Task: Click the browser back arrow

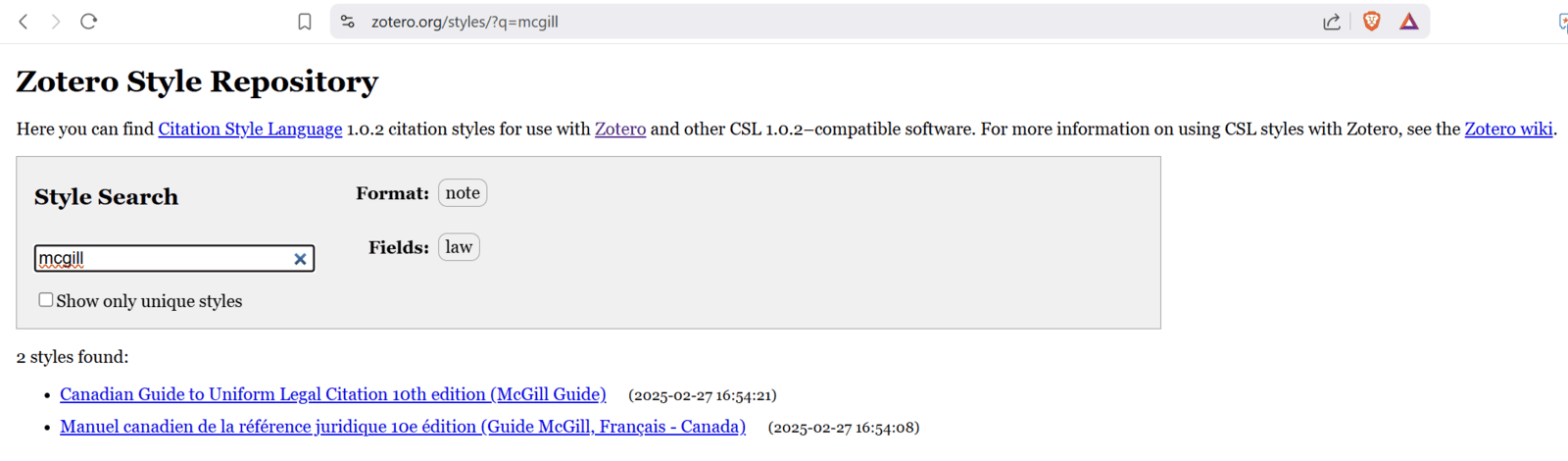Action: pos(24,22)
